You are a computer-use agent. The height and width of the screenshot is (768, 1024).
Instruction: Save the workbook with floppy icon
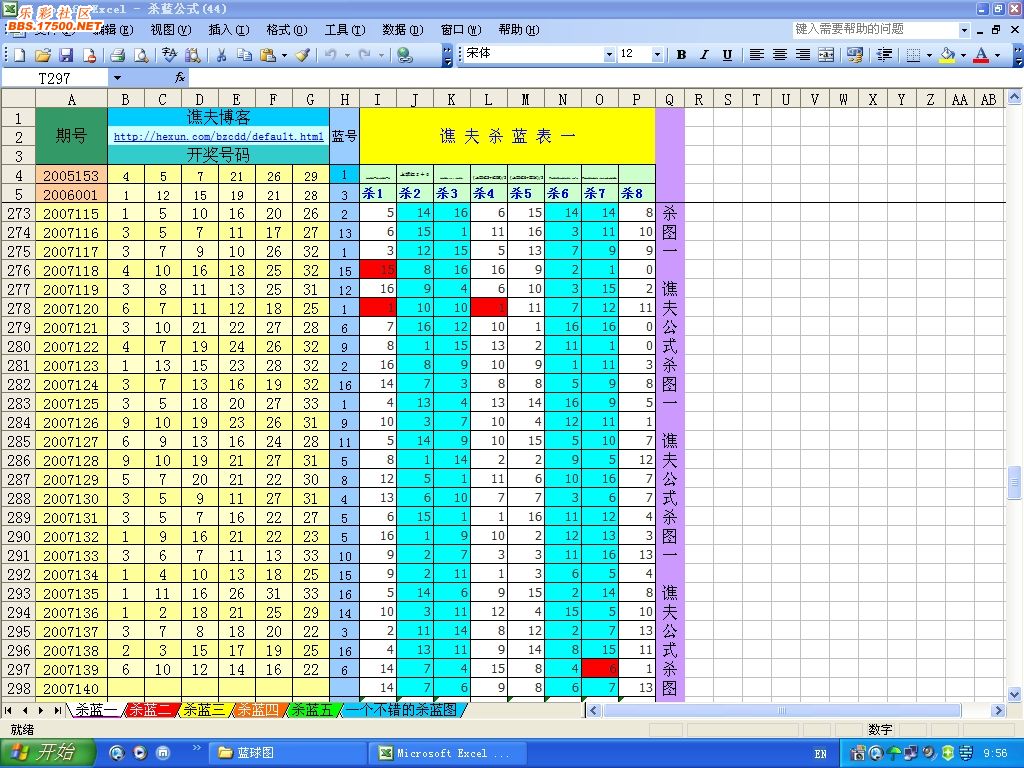coord(66,56)
